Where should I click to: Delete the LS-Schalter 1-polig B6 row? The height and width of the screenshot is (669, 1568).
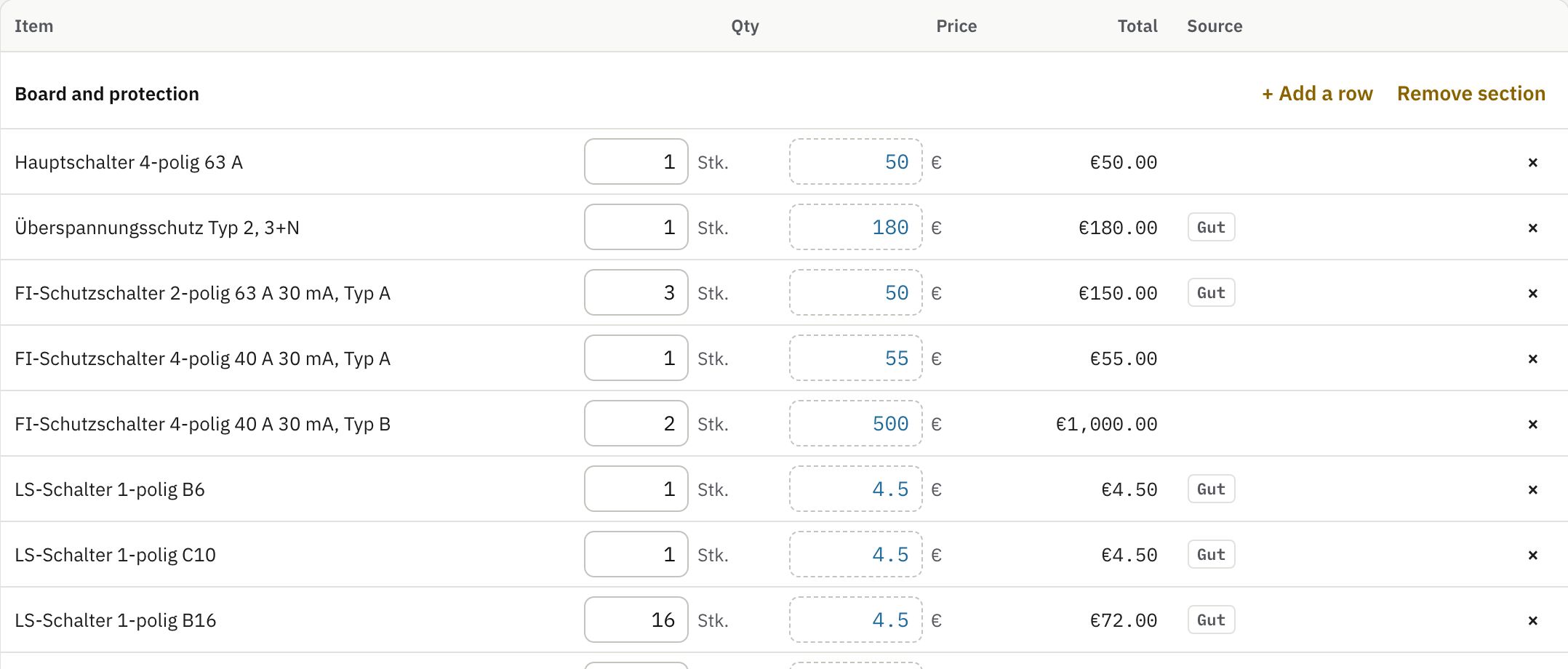[1532, 489]
